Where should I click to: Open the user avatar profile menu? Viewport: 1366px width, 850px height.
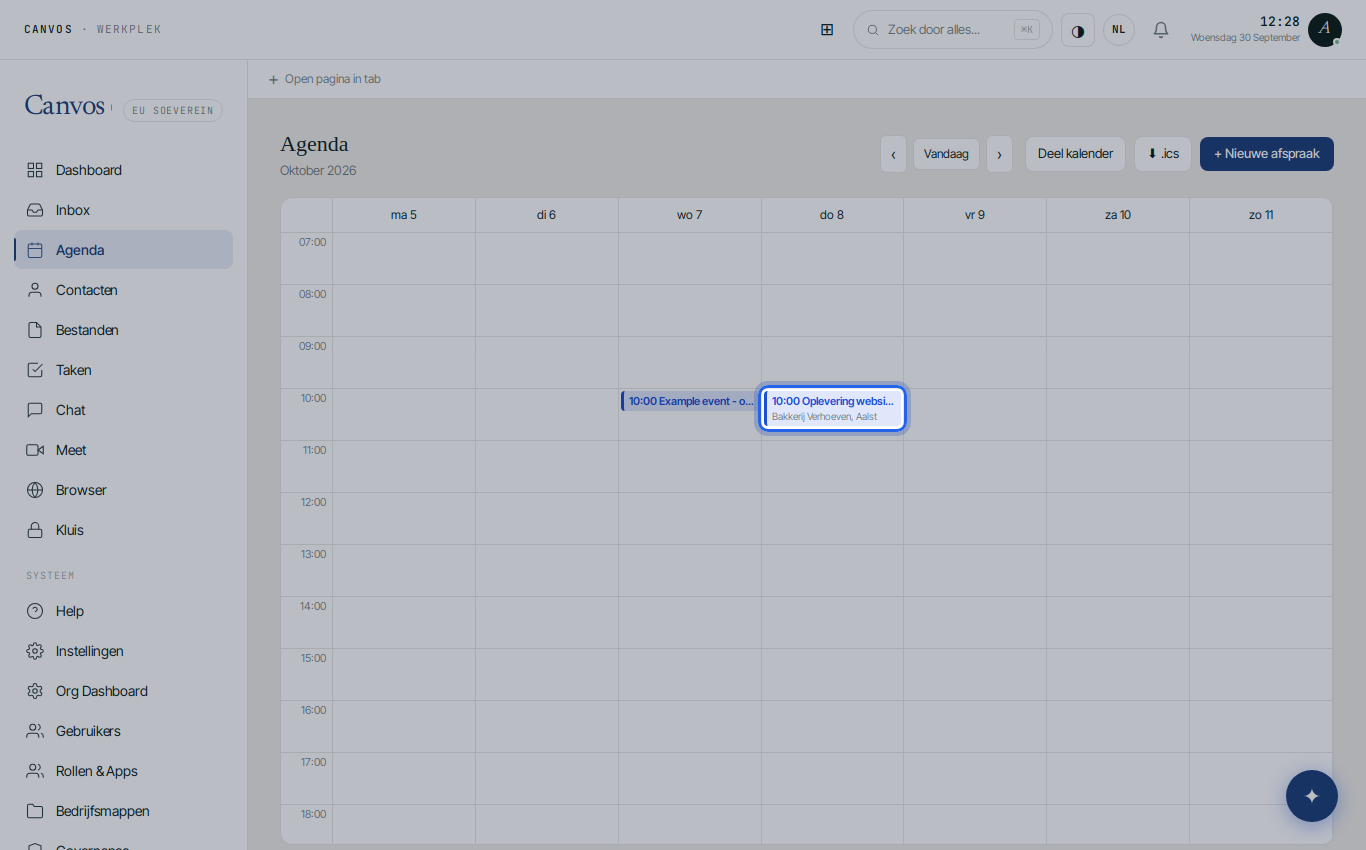pos(1325,30)
